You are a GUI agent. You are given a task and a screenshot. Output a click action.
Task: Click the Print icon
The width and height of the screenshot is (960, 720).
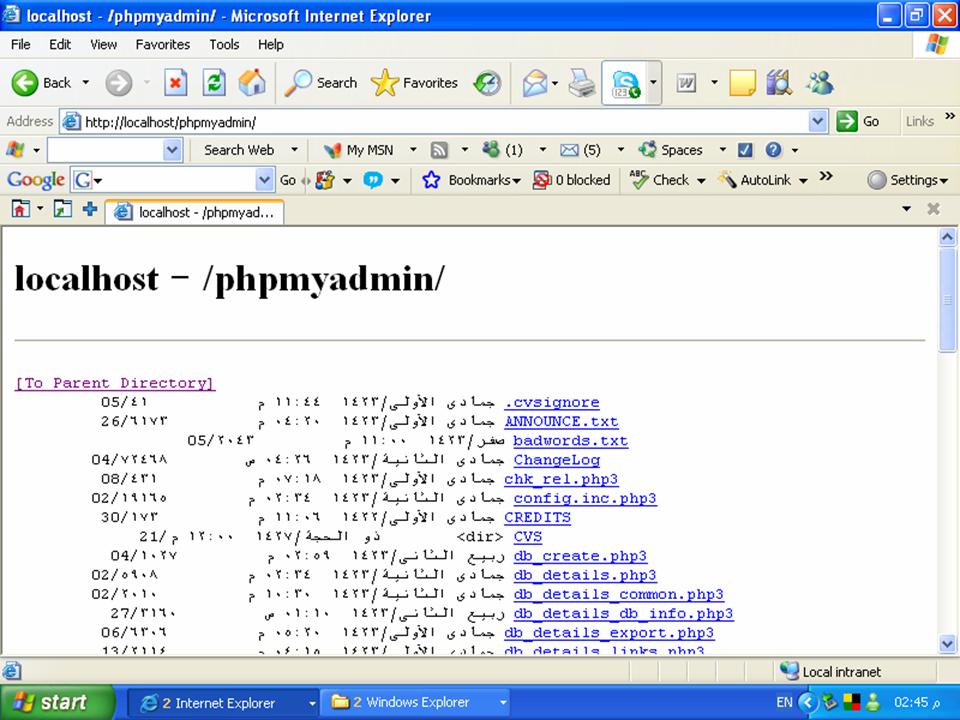pyautogui.click(x=581, y=83)
